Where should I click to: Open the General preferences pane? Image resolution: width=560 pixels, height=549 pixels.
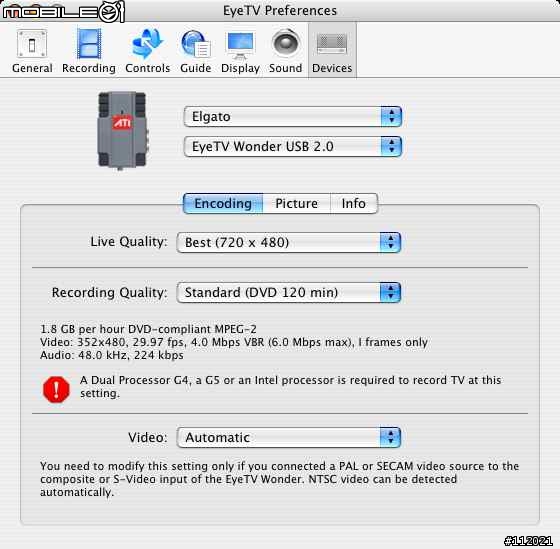[32, 51]
